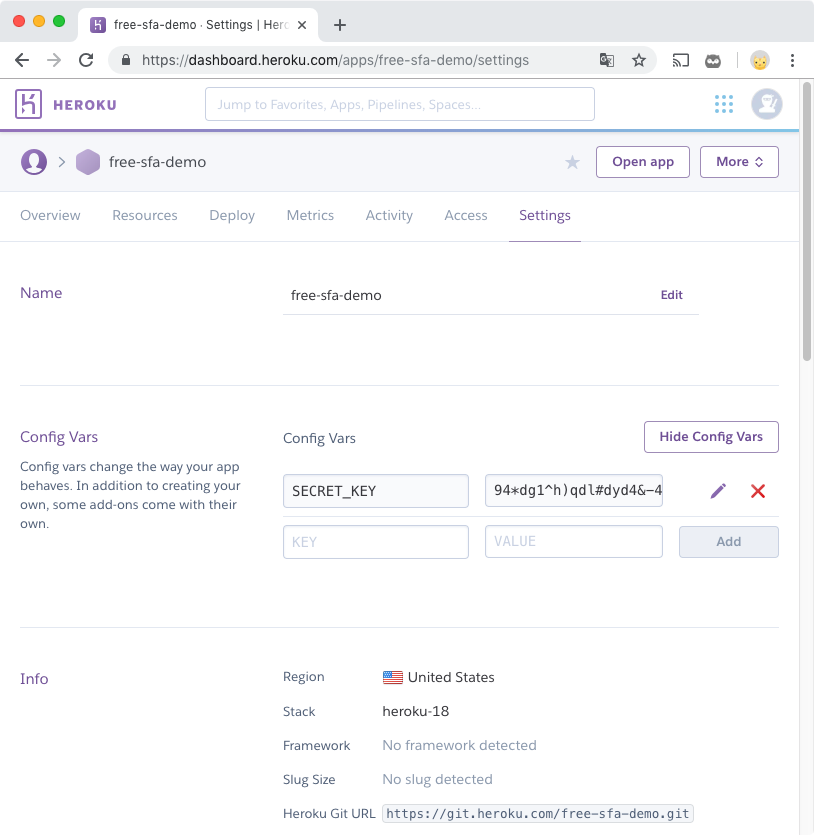
Task: Click the new config var KEY field
Action: tap(376, 541)
